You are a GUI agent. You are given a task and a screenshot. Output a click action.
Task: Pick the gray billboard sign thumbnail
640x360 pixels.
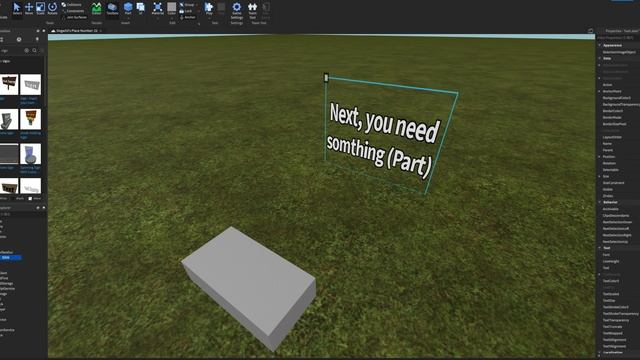(30, 84)
